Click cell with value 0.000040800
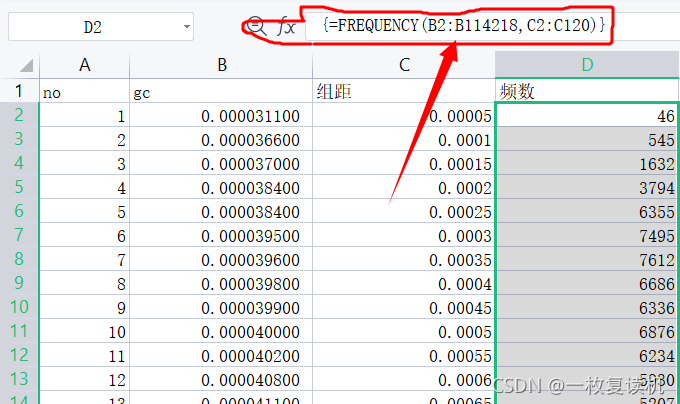Image resolution: width=680 pixels, height=404 pixels. (x=221, y=379)
